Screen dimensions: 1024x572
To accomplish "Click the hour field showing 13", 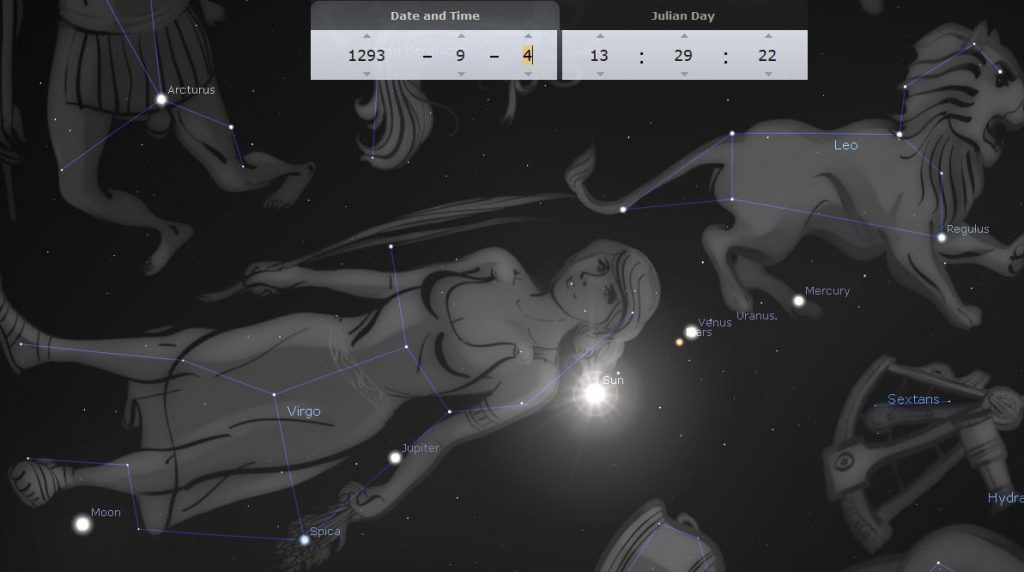I will (600, 56).
